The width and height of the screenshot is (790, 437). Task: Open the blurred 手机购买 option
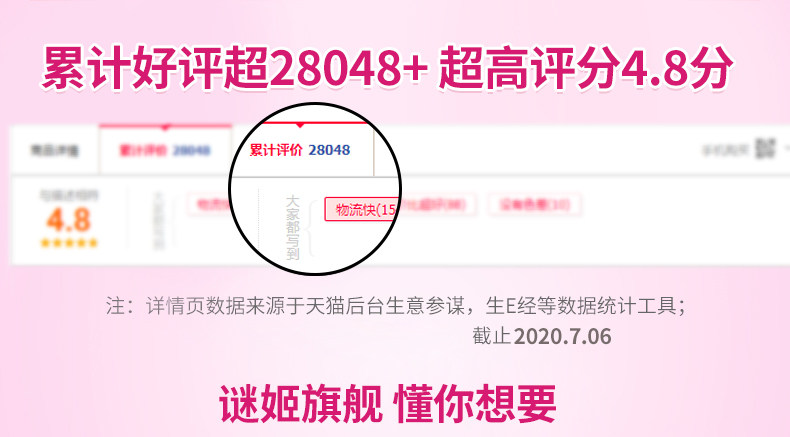[727, 150]
